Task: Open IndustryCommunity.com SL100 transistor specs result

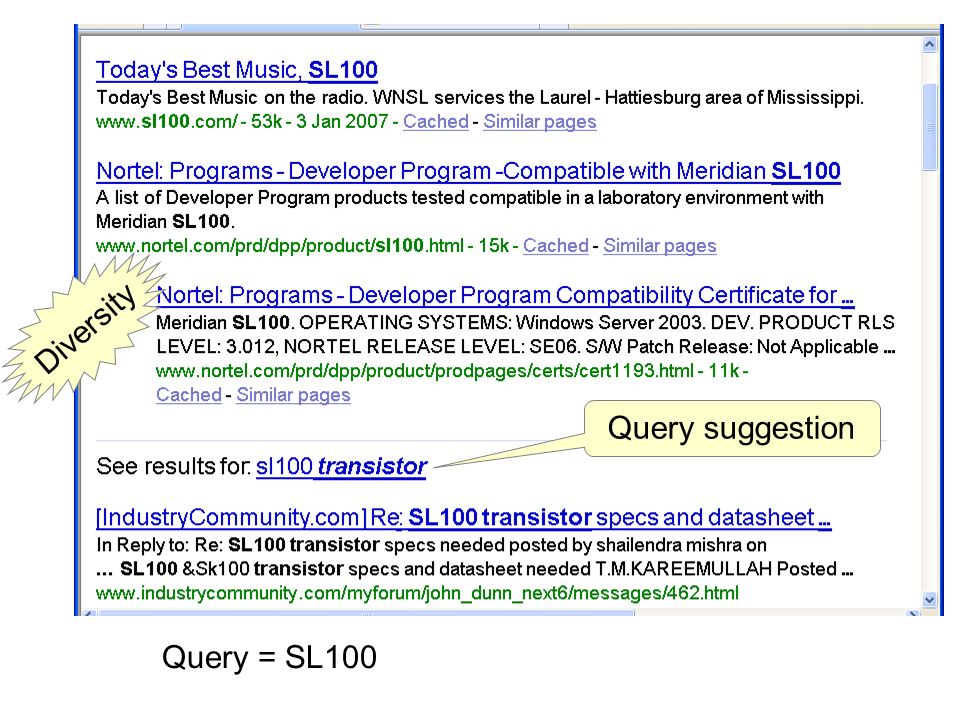Action: coord(463,517)
